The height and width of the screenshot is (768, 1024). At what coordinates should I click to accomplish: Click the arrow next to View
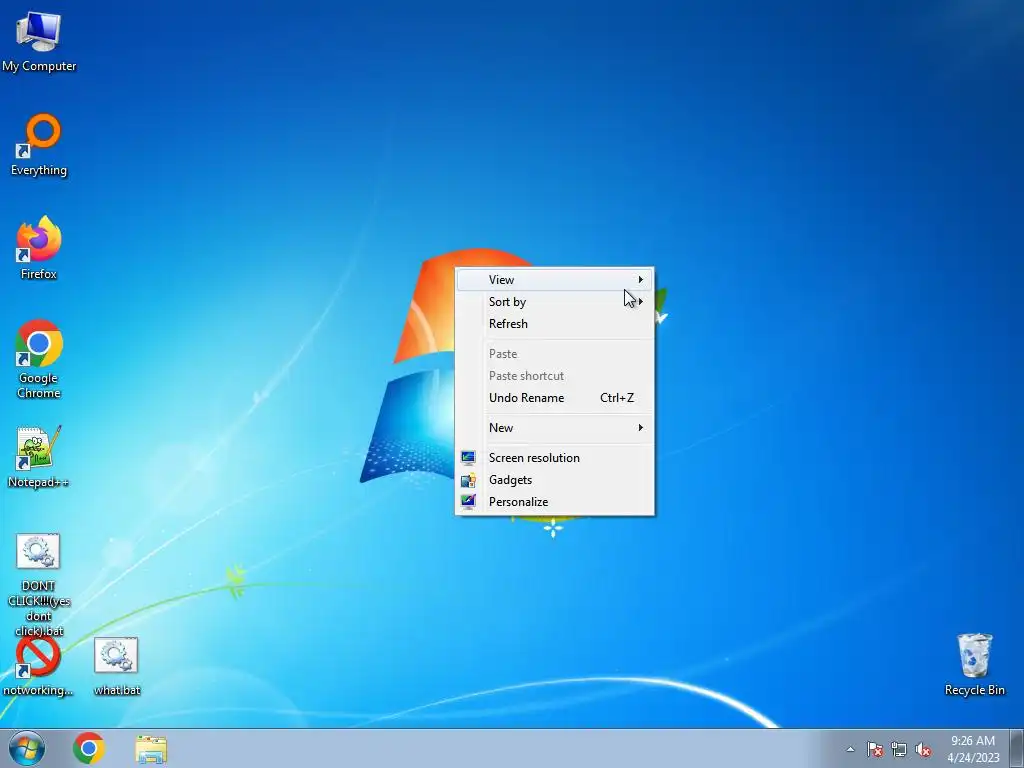[x=641, y=280]
